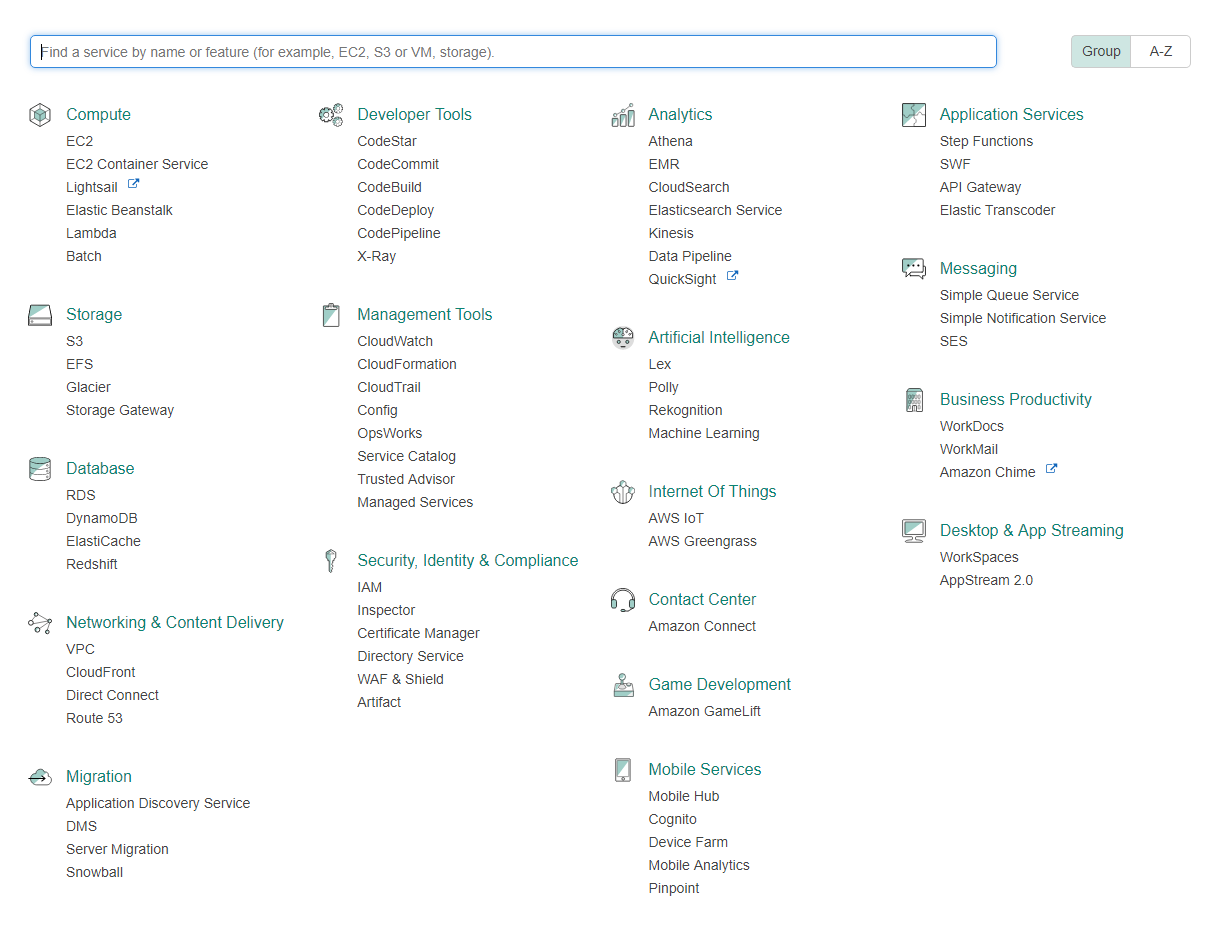
Task: Switch to the A-Z view
Action: click(x=1161, y=51)
